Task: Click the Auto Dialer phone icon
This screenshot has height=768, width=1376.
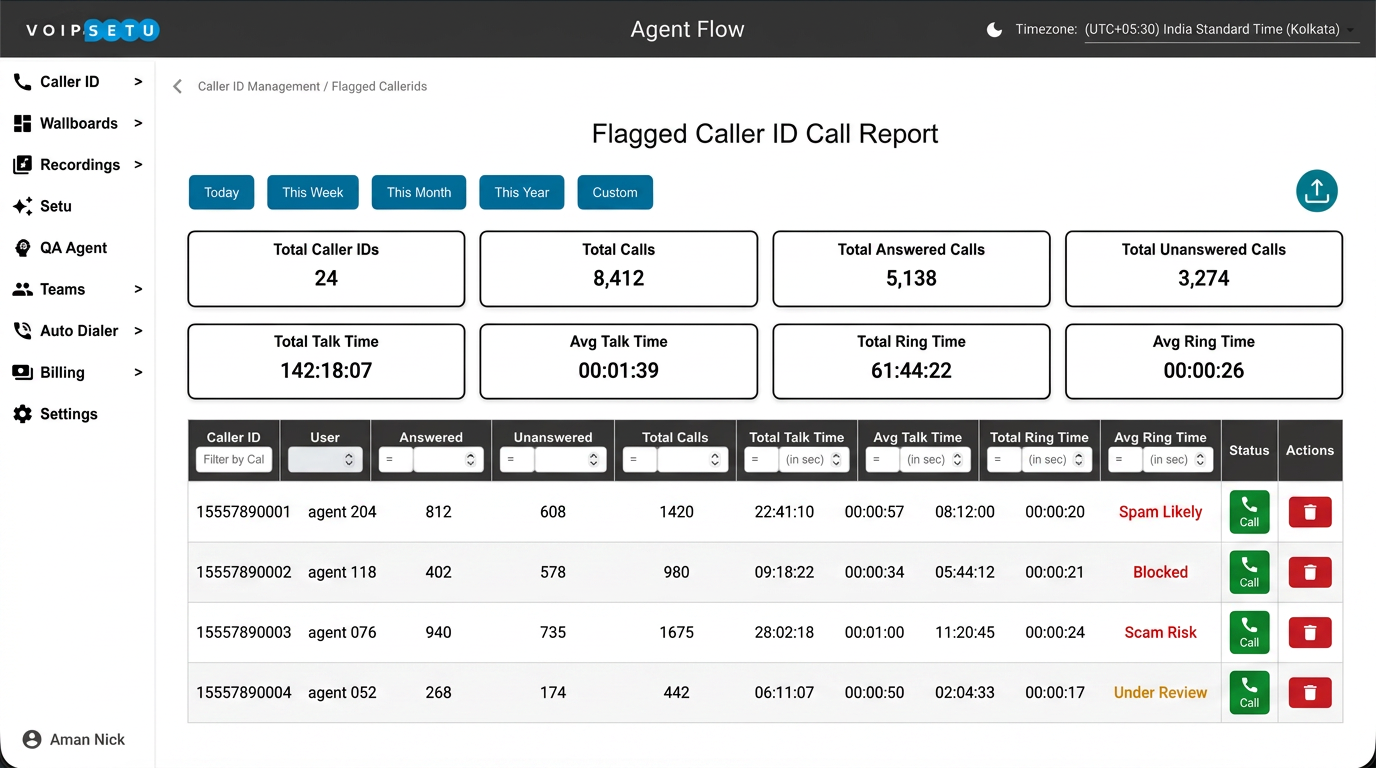Action: click(x=22, y=331)
